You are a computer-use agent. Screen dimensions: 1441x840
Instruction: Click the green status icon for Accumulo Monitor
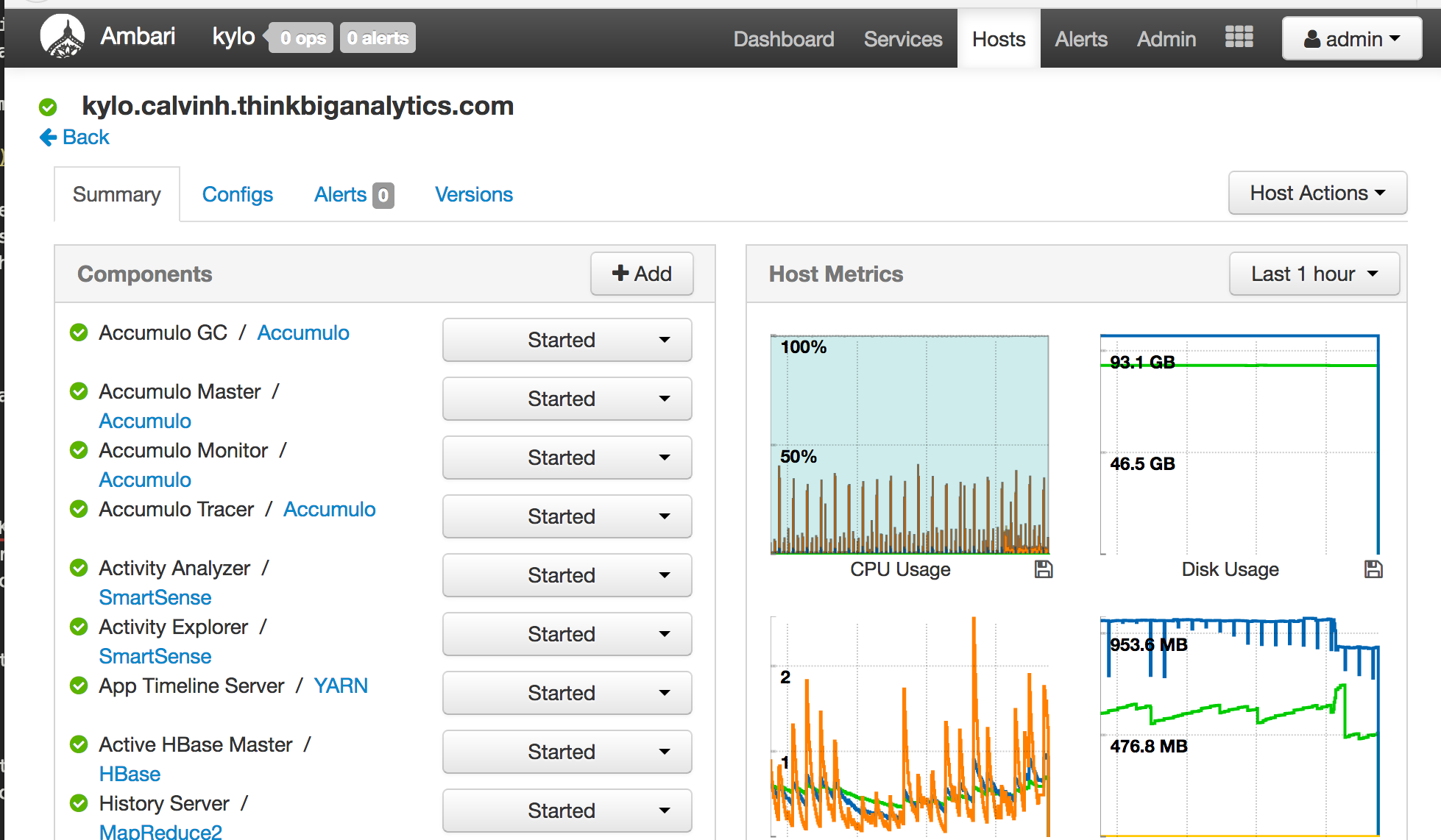pos(79,450)
